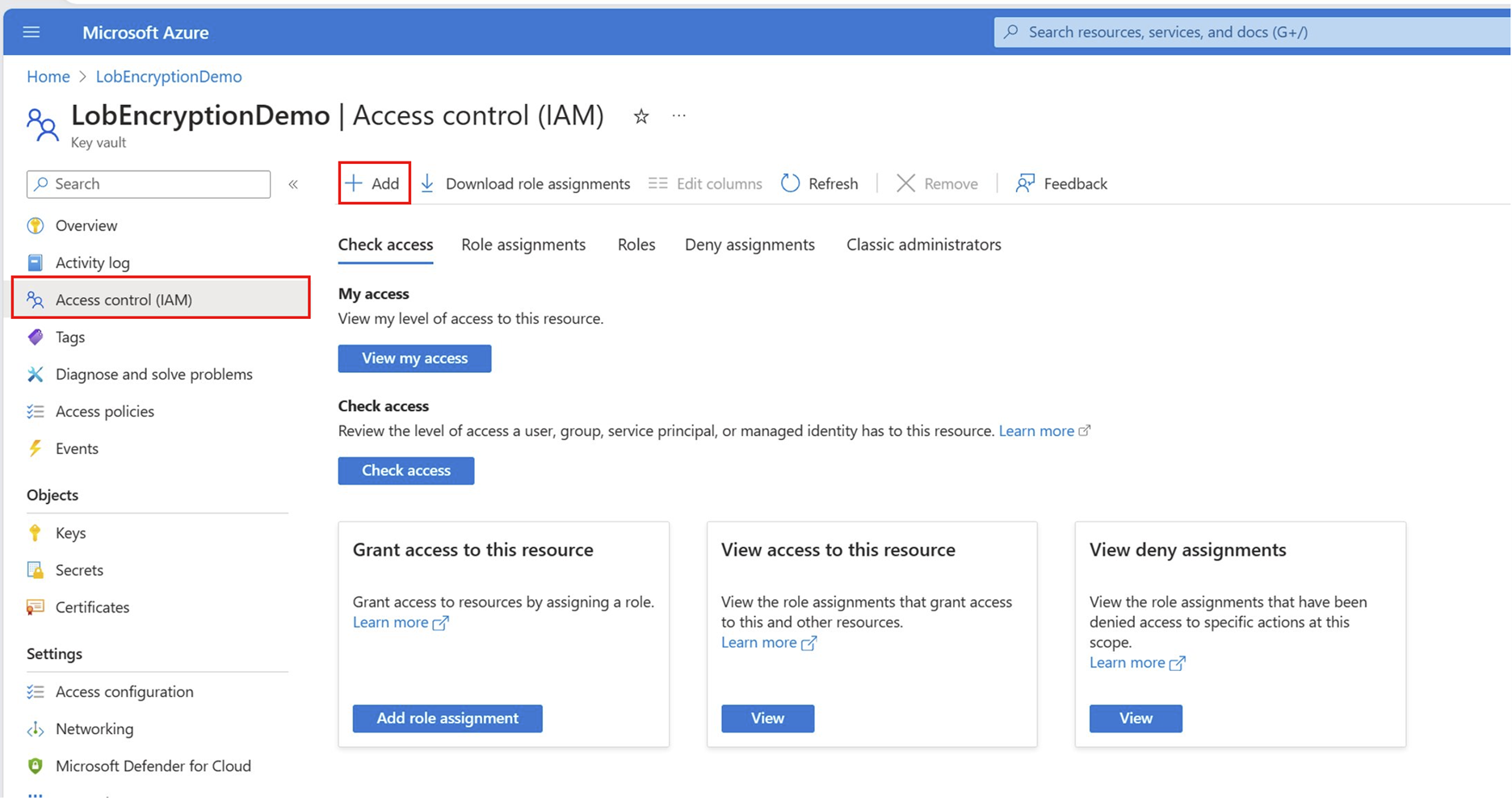Select Activity log in sidebar
Image resolution: width=1512 pixels, height=801 pixels.
coord(91,262)
